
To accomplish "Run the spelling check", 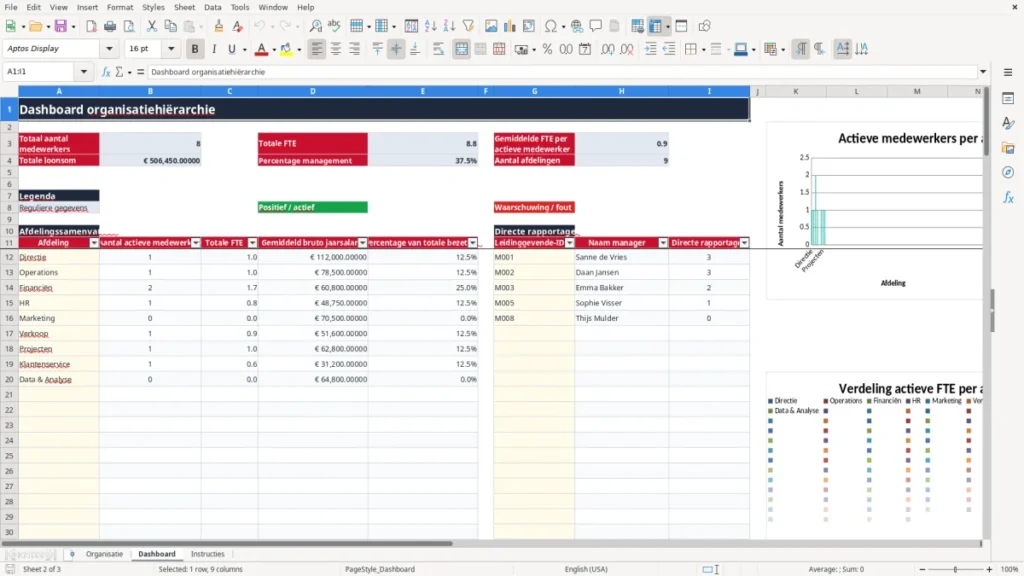I will (x=334, y=26).
